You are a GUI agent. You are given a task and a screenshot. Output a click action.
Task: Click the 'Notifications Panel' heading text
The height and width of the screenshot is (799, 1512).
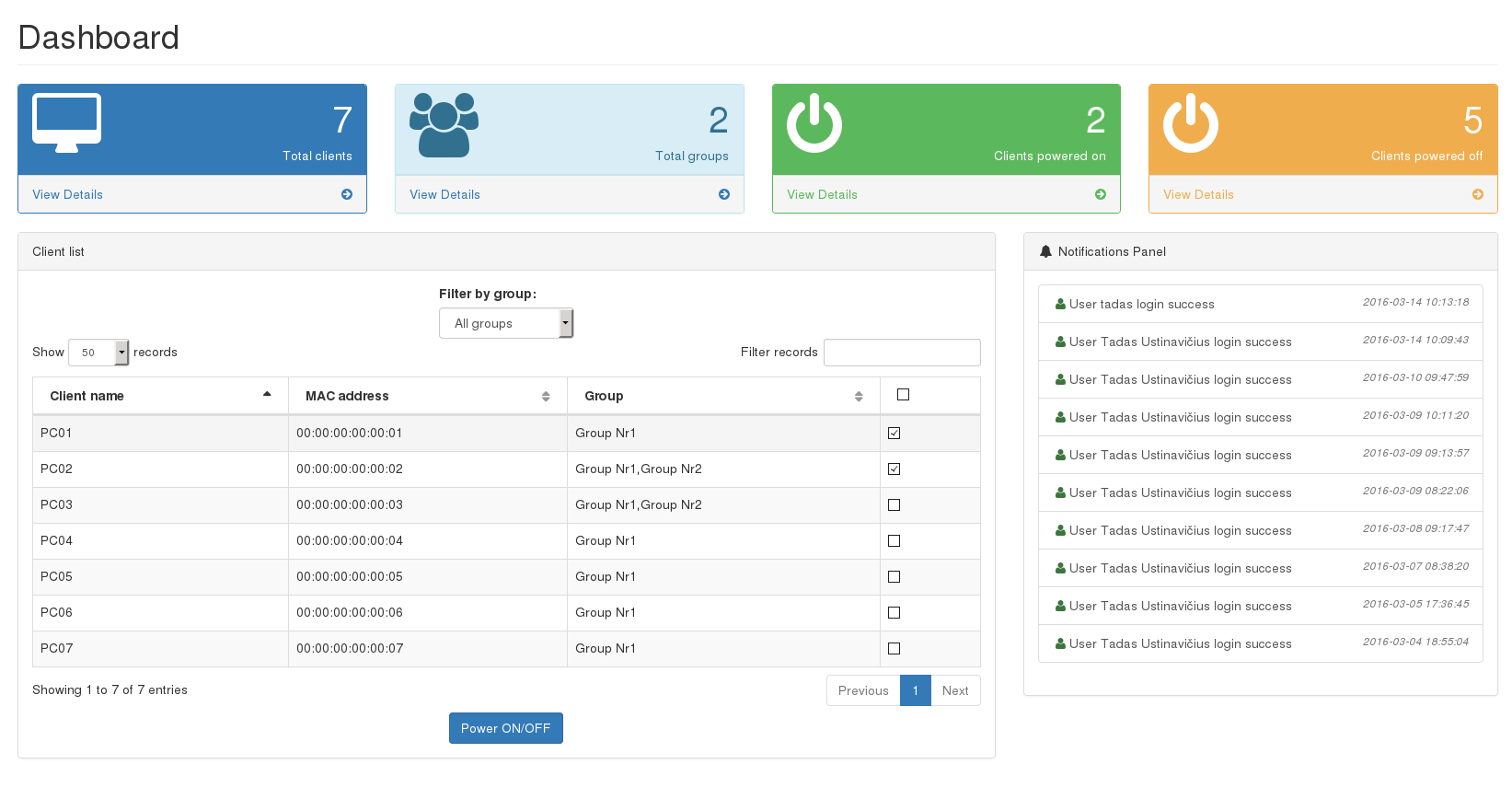pyautogui.click(x=1112, y=251)
